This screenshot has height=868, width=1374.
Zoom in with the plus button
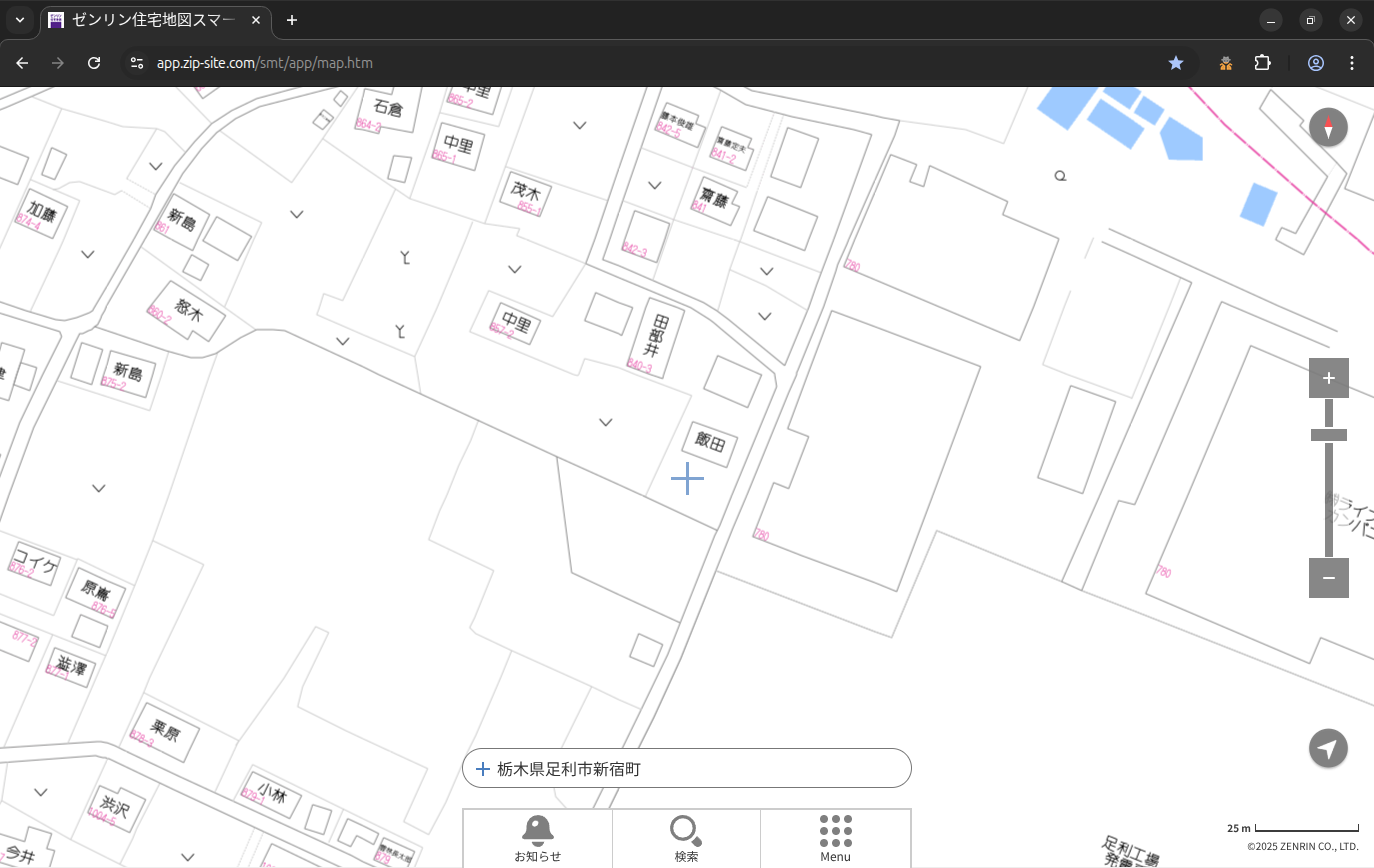(x=1328, y=378)
